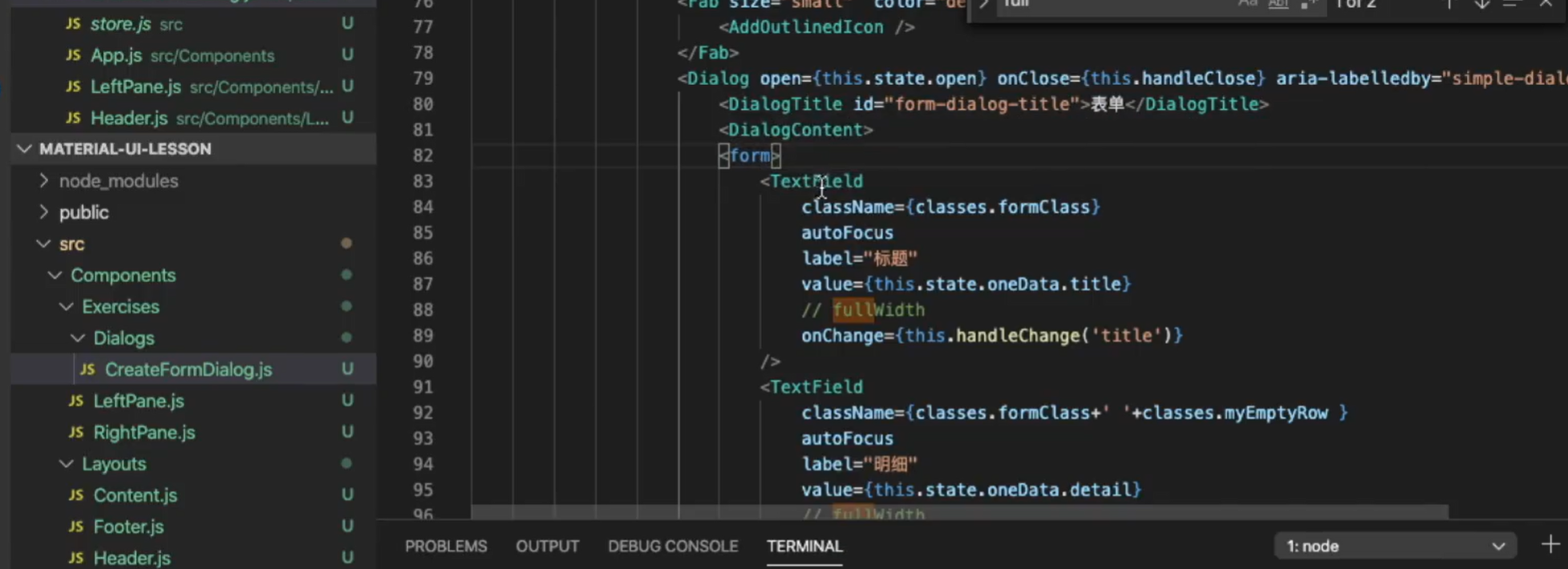Image resolution: width=1568 pixels, height=569 pixels.
Task: Click '<TextField' on line 91
Action: 812,387
